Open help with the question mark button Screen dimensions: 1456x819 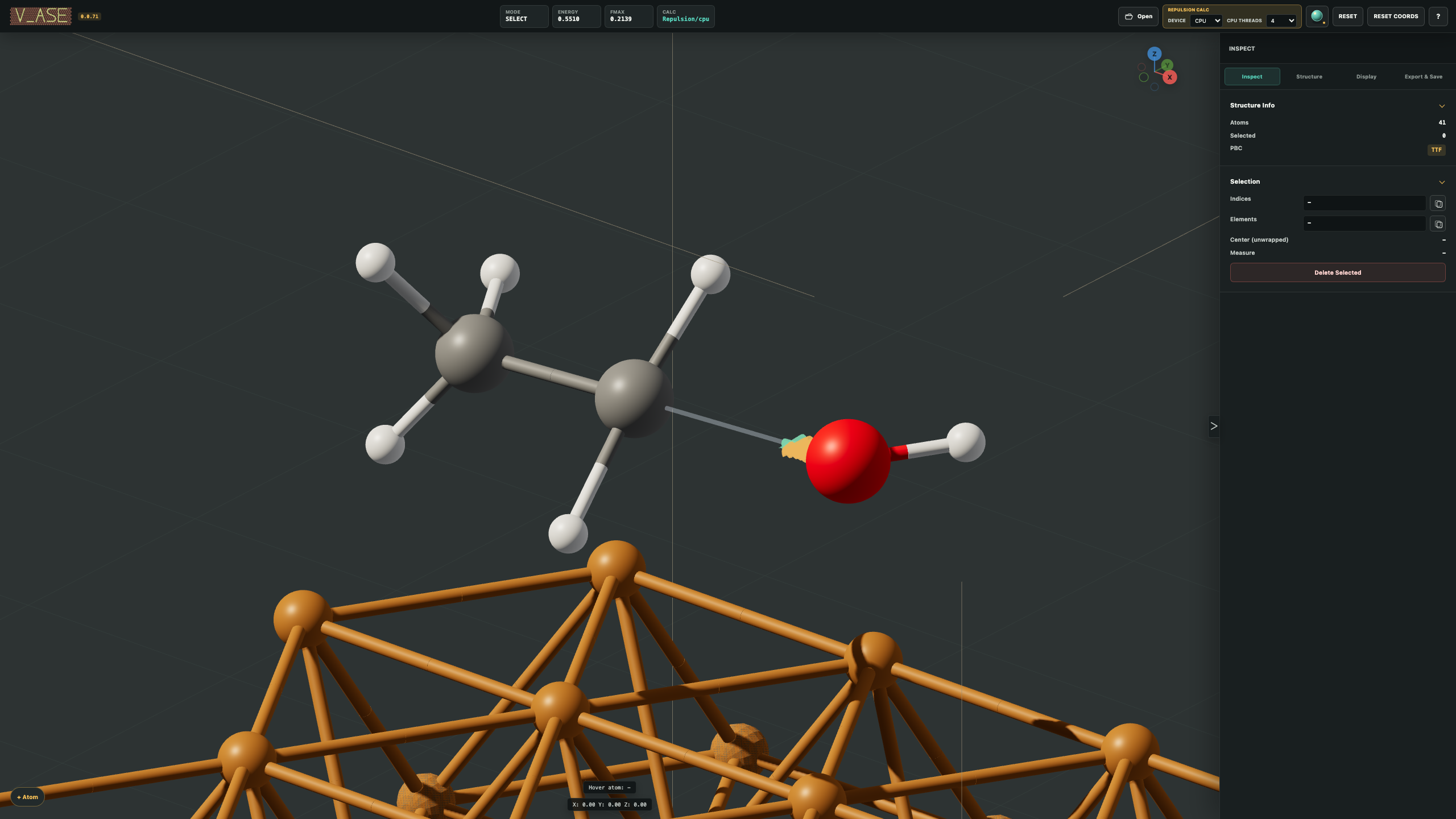(1438, 16)
